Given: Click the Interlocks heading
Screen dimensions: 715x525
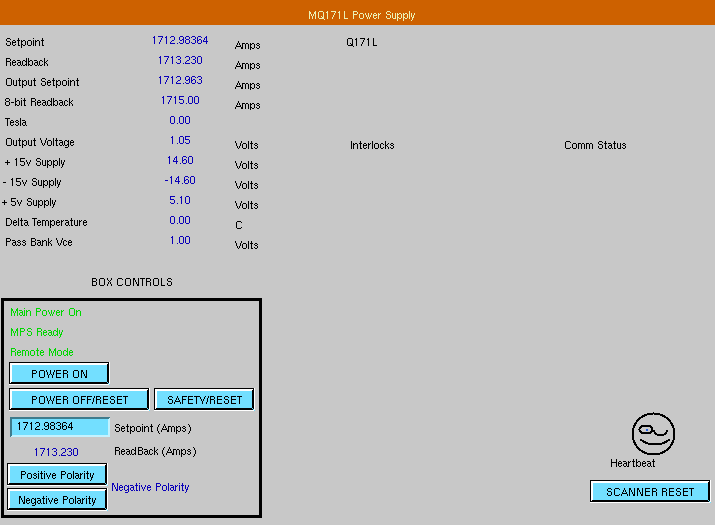Looking at the screenshot, I should [x=372, y=146].
